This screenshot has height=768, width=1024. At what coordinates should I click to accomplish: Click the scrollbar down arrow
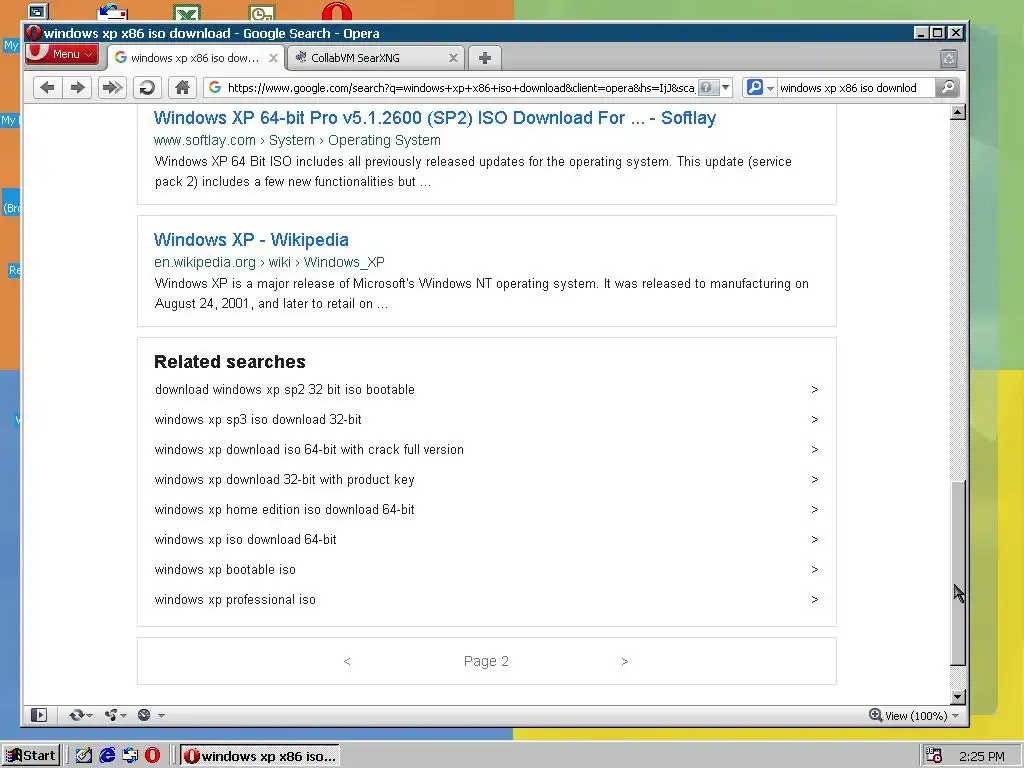pyautogui.click(x=957, y=697)
